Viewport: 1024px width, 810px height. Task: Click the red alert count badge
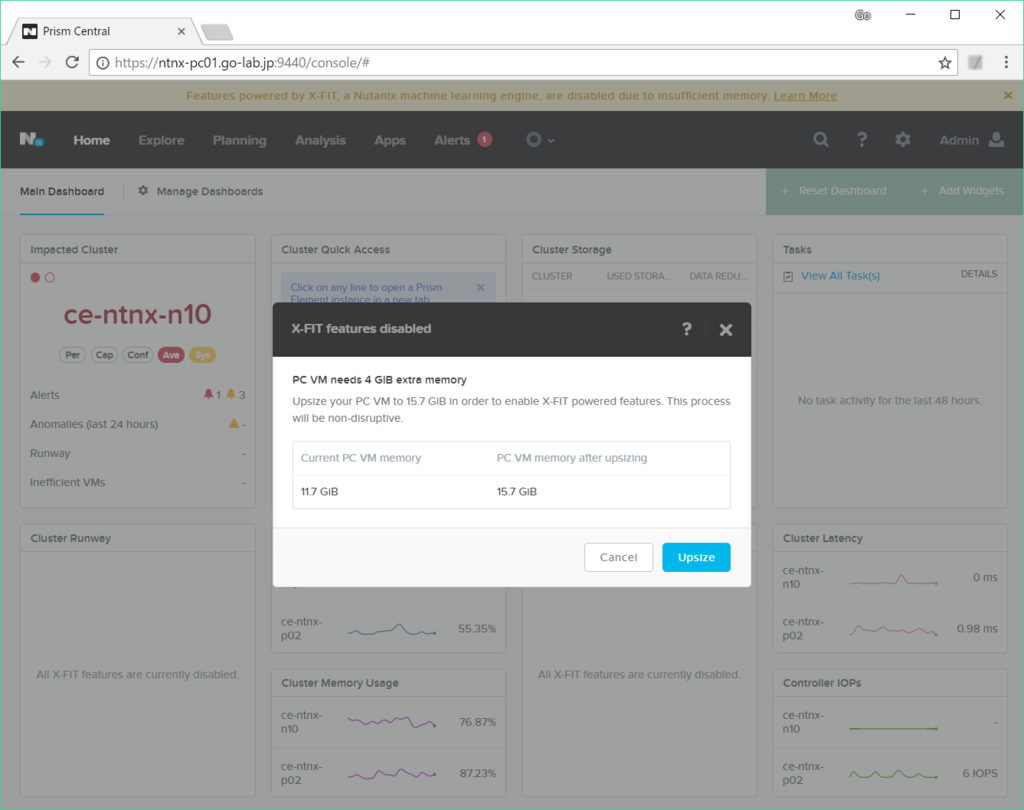485,139
